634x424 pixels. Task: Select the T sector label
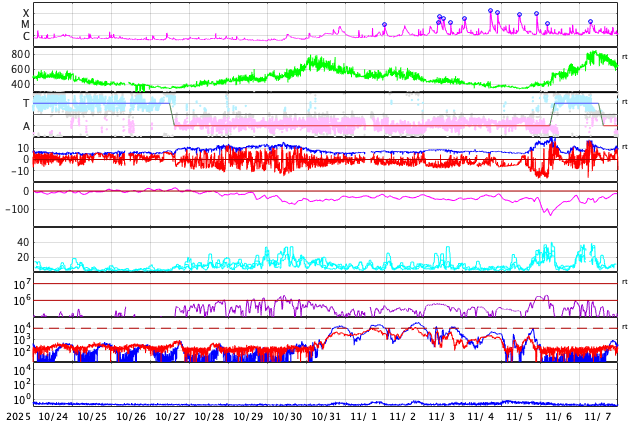(x=26, y=103)
